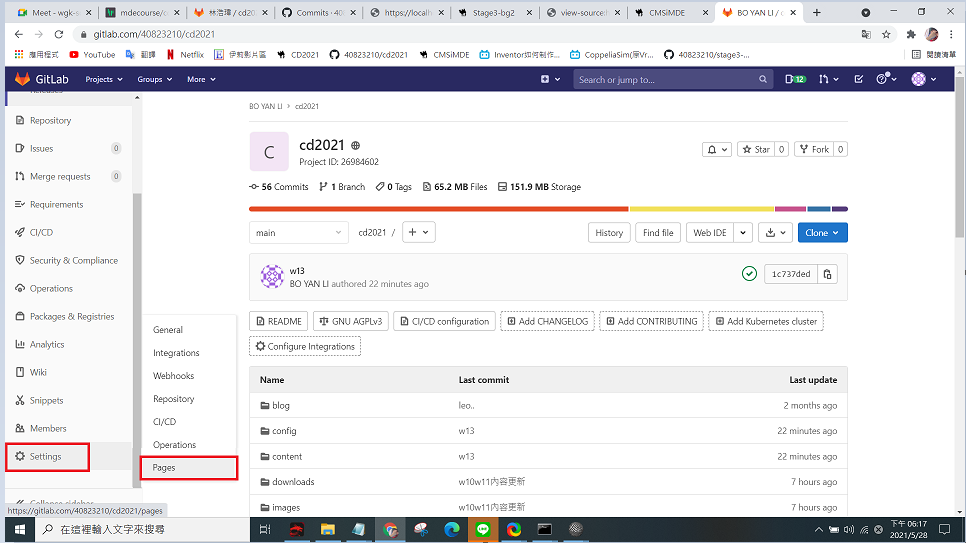Screen dimensions: 966x543
Task: Copy commit SHA 1c737ded clipboard icon
Action: 827,274
